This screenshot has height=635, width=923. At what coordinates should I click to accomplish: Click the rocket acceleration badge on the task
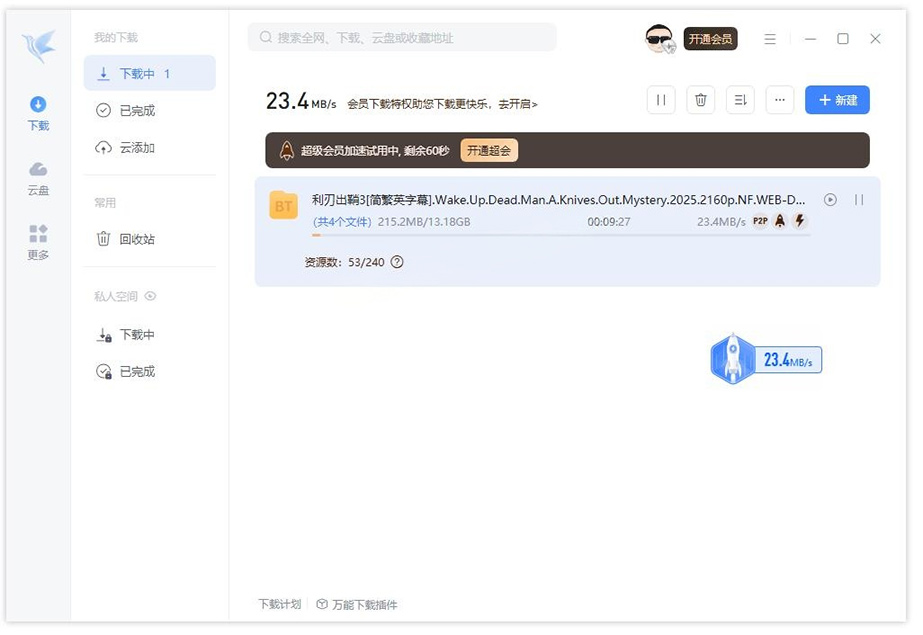[779, 223]
